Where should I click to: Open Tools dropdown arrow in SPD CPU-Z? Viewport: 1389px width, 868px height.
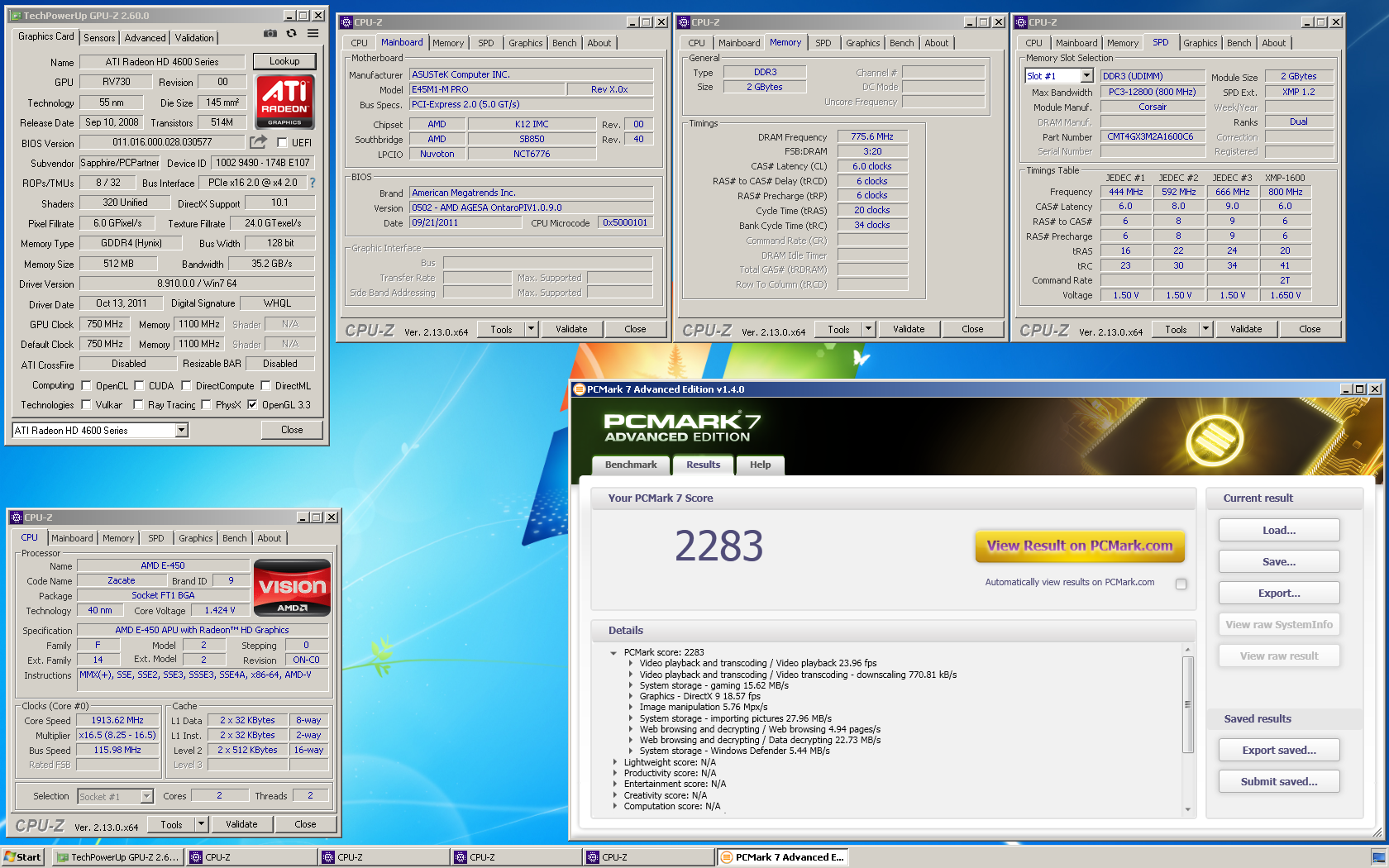1205,329
